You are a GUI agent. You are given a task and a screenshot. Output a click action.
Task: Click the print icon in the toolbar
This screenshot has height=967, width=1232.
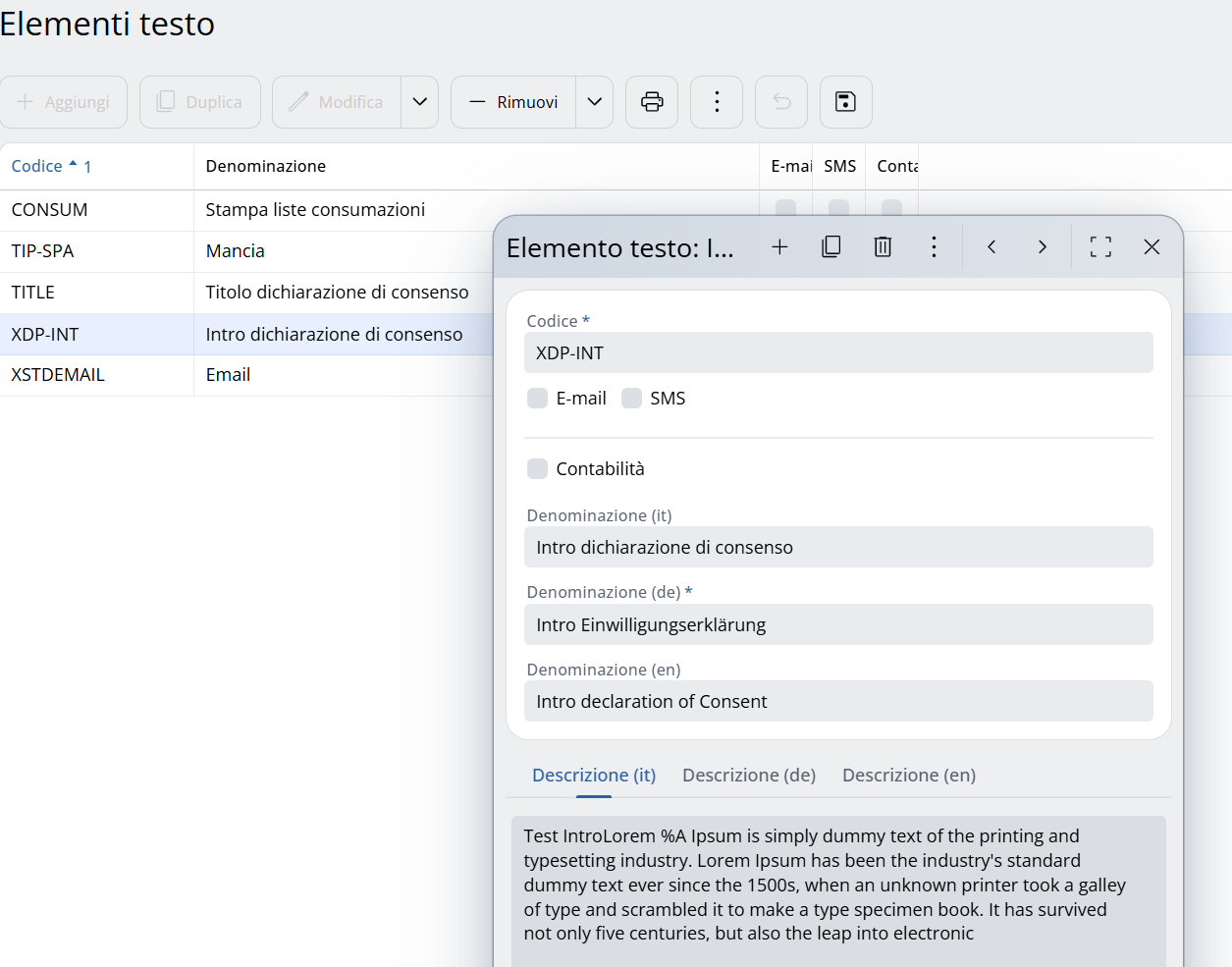coord(652,102)
